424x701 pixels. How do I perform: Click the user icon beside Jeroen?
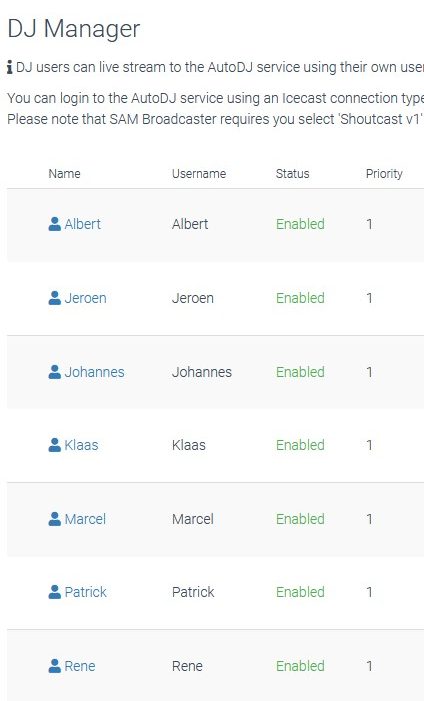(x=55, y=298)
